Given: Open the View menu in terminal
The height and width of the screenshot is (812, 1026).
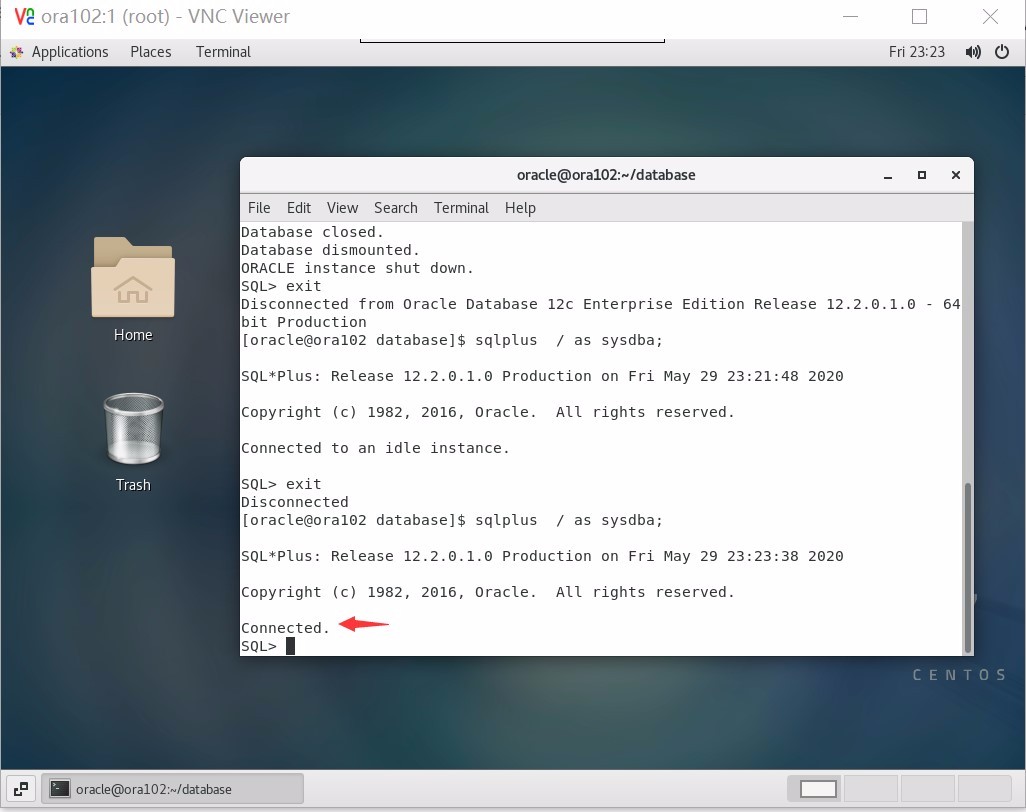Looking at the screenshot, I should 342,207.
